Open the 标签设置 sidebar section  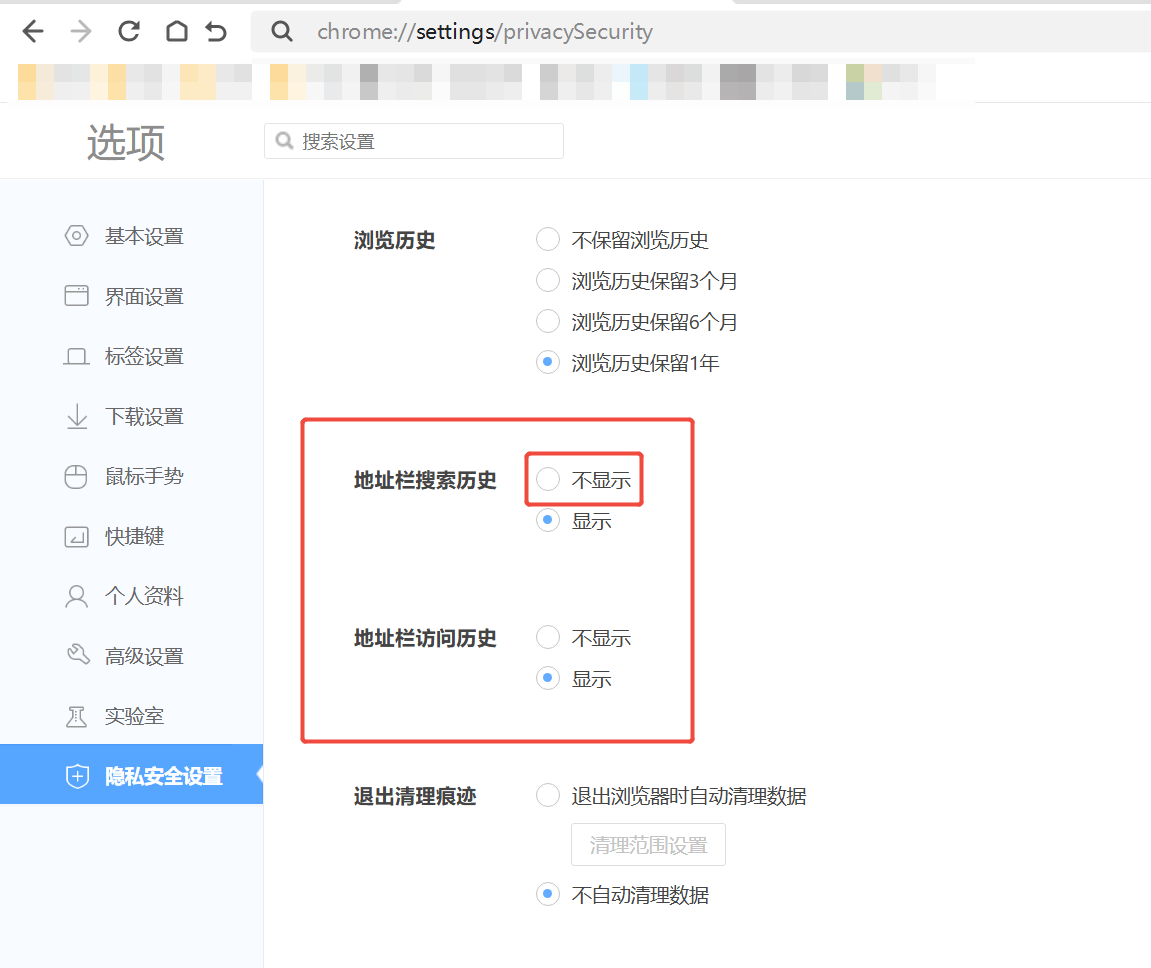point(144,357)
